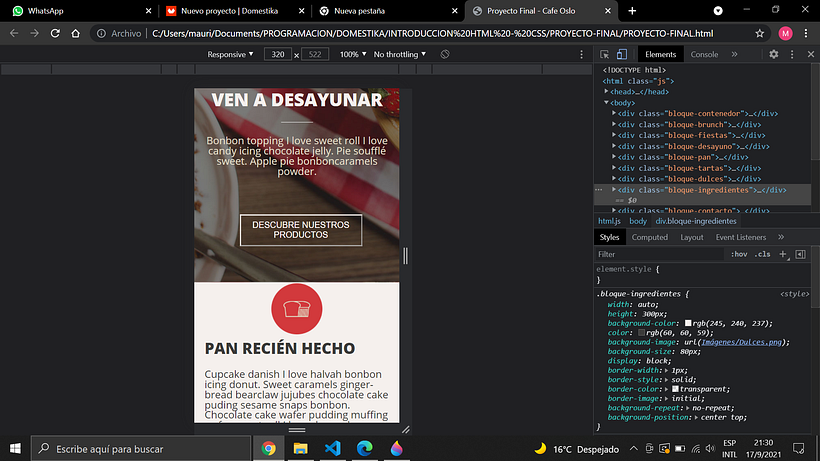The height and width of the screenshot is (461, 820).
Task: Click the viewport height field 522
Action: point(315,54)
